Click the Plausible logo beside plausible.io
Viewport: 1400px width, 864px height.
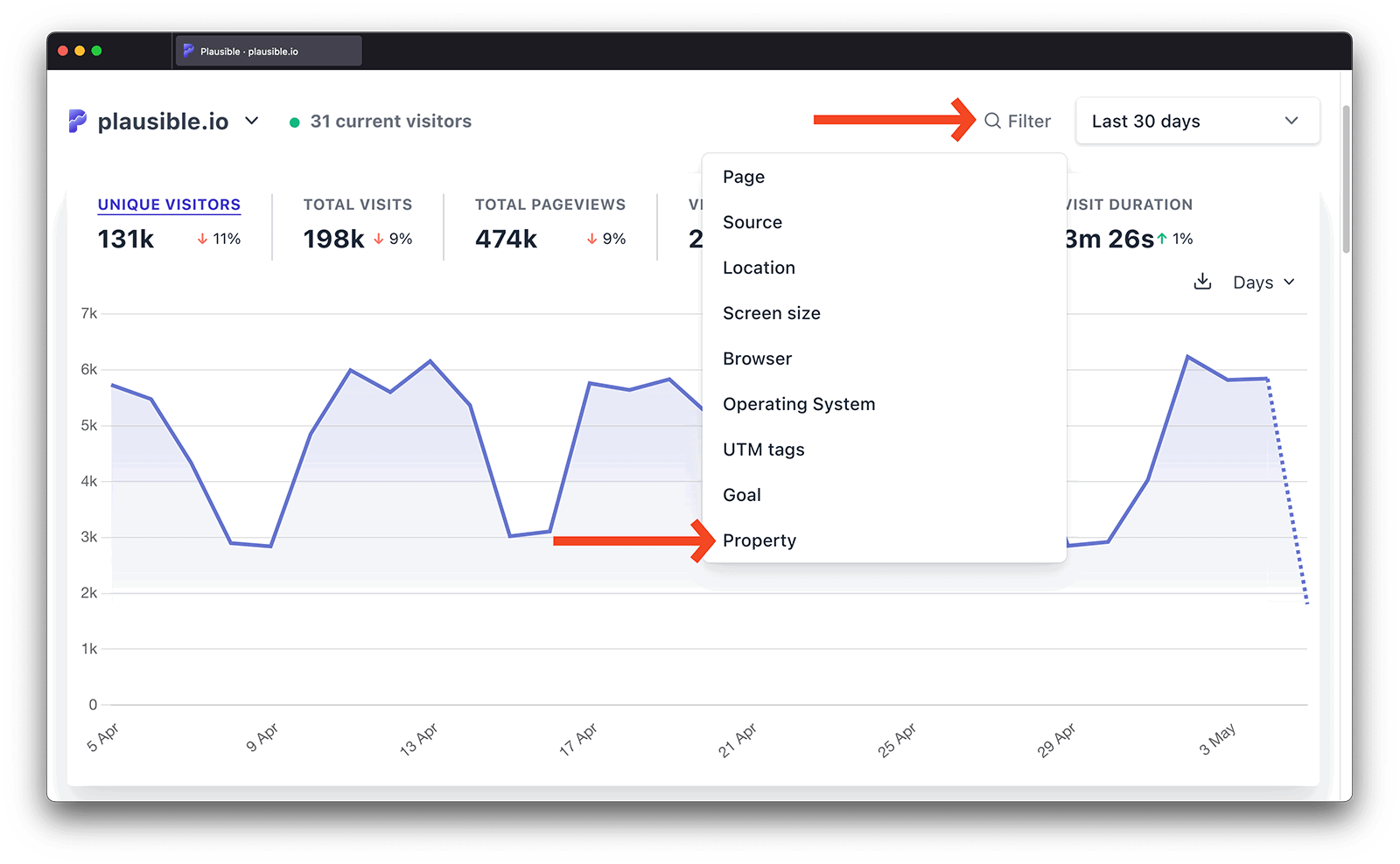click(x=77, y=122)
